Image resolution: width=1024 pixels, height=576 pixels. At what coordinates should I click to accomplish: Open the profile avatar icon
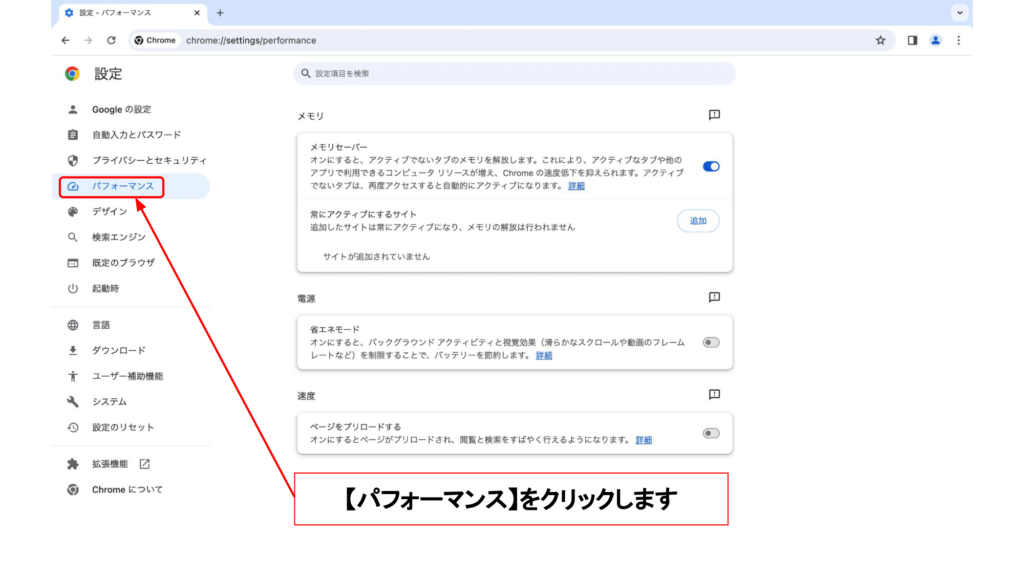click(935, 40)
